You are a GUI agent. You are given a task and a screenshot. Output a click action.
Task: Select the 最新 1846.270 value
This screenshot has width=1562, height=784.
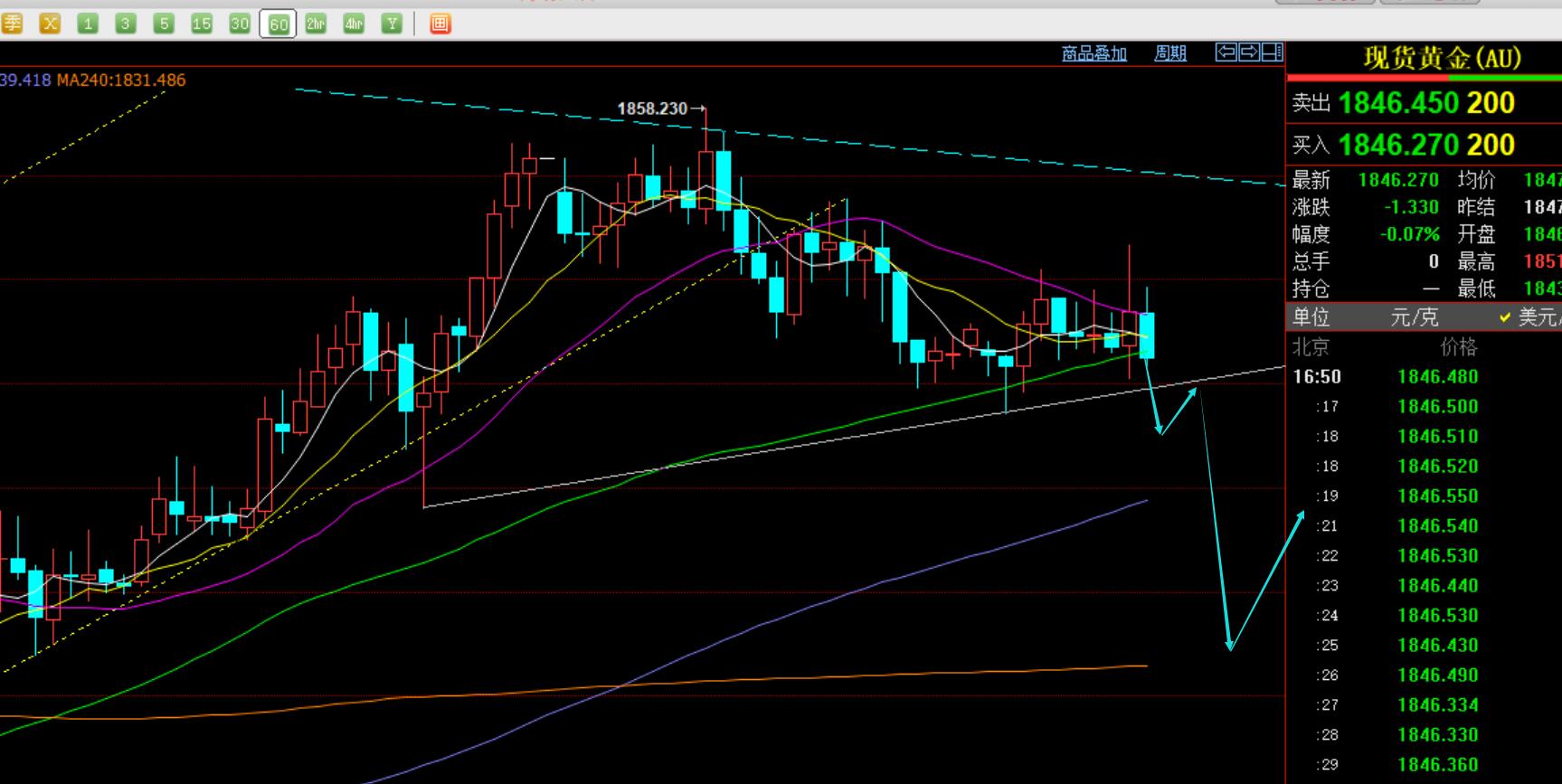click(x=1398, y=180)
